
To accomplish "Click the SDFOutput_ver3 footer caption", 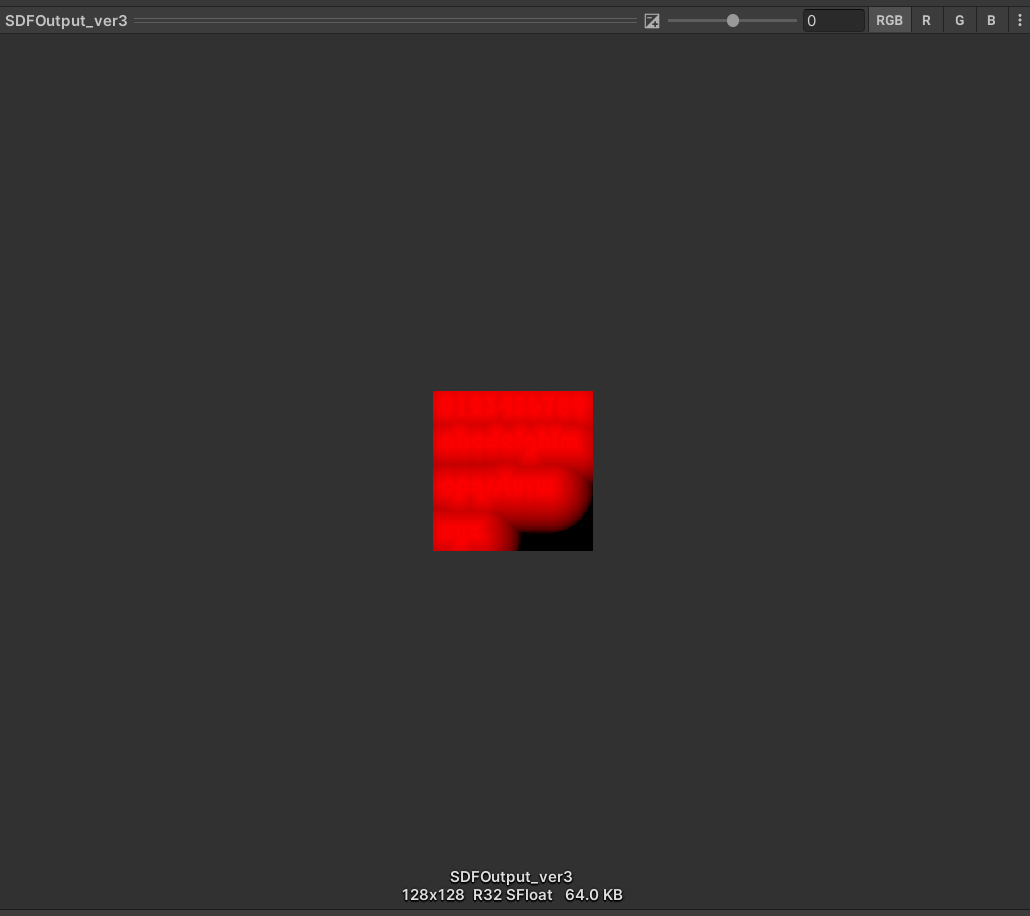I will tap(511, 877).
